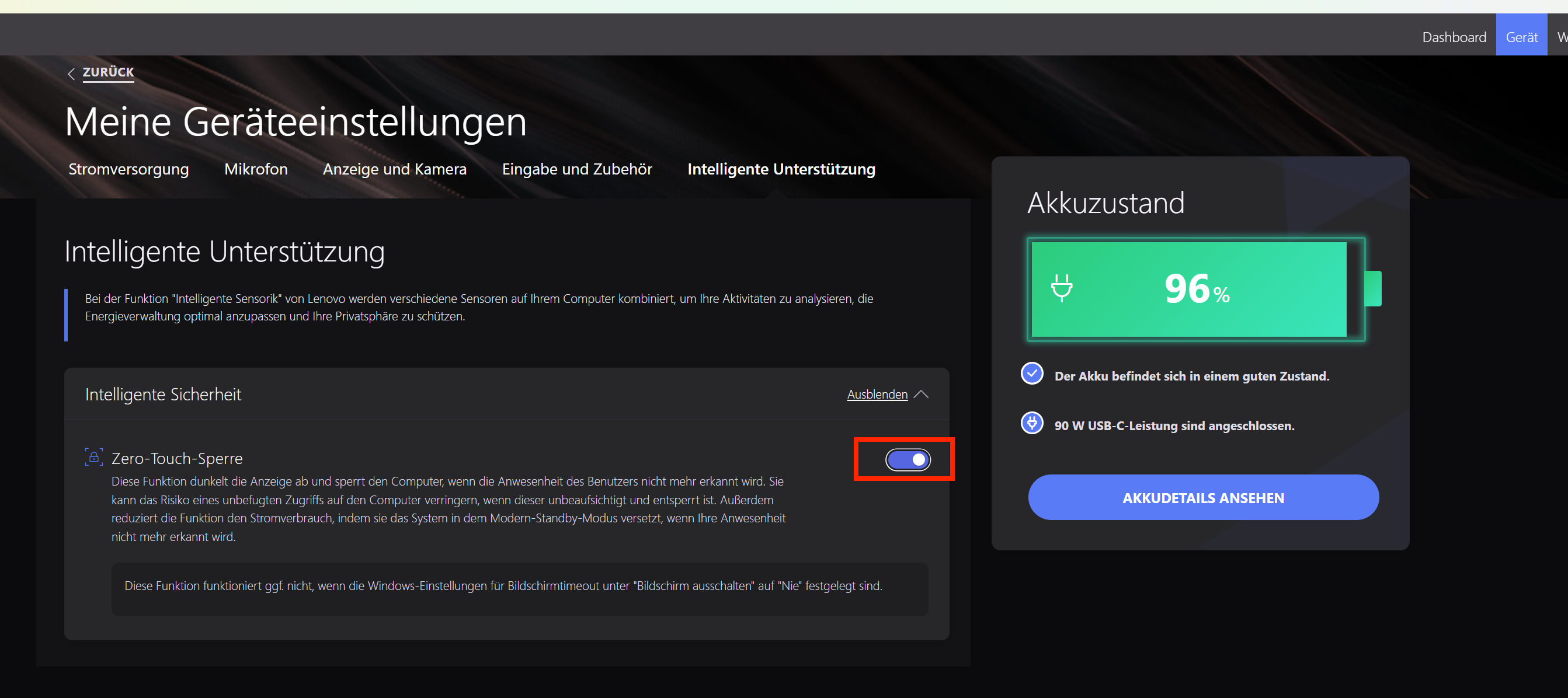Select the Eingabe und Zubehör tab

577,169
